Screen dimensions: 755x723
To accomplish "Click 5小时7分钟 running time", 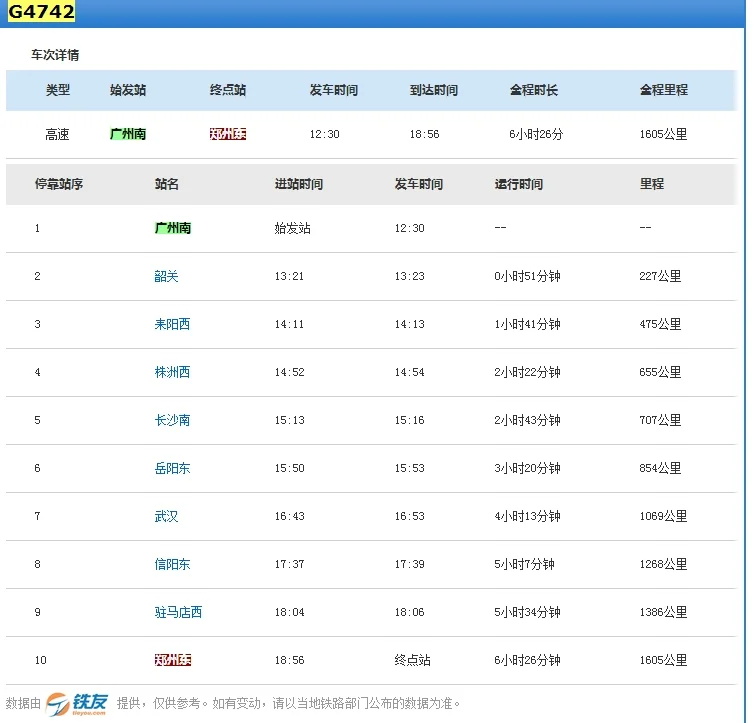I will point(524,564).
